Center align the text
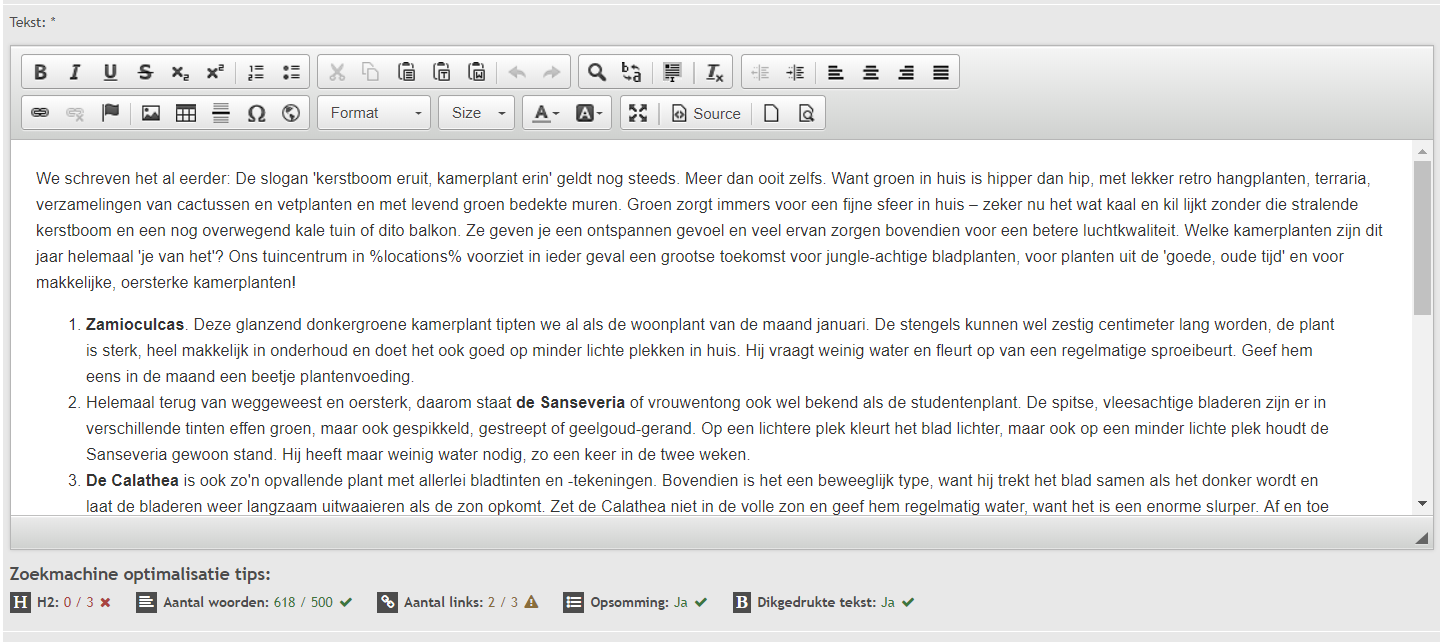Image resolution: width=1444 pixels, height=642 pixels. pyautogui.click(x=871, y=72)
